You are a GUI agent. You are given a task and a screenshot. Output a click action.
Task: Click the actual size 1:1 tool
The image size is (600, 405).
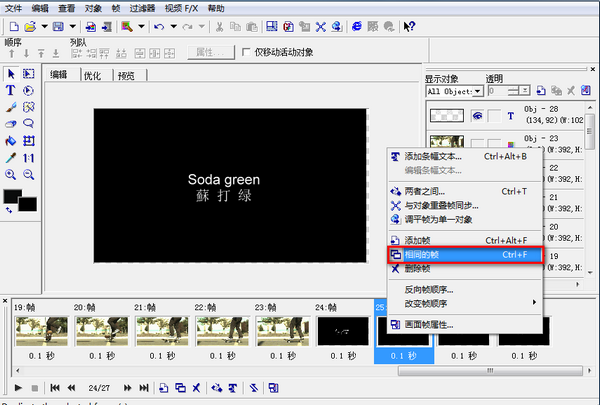pyautogui.click(x=29, y=158)
